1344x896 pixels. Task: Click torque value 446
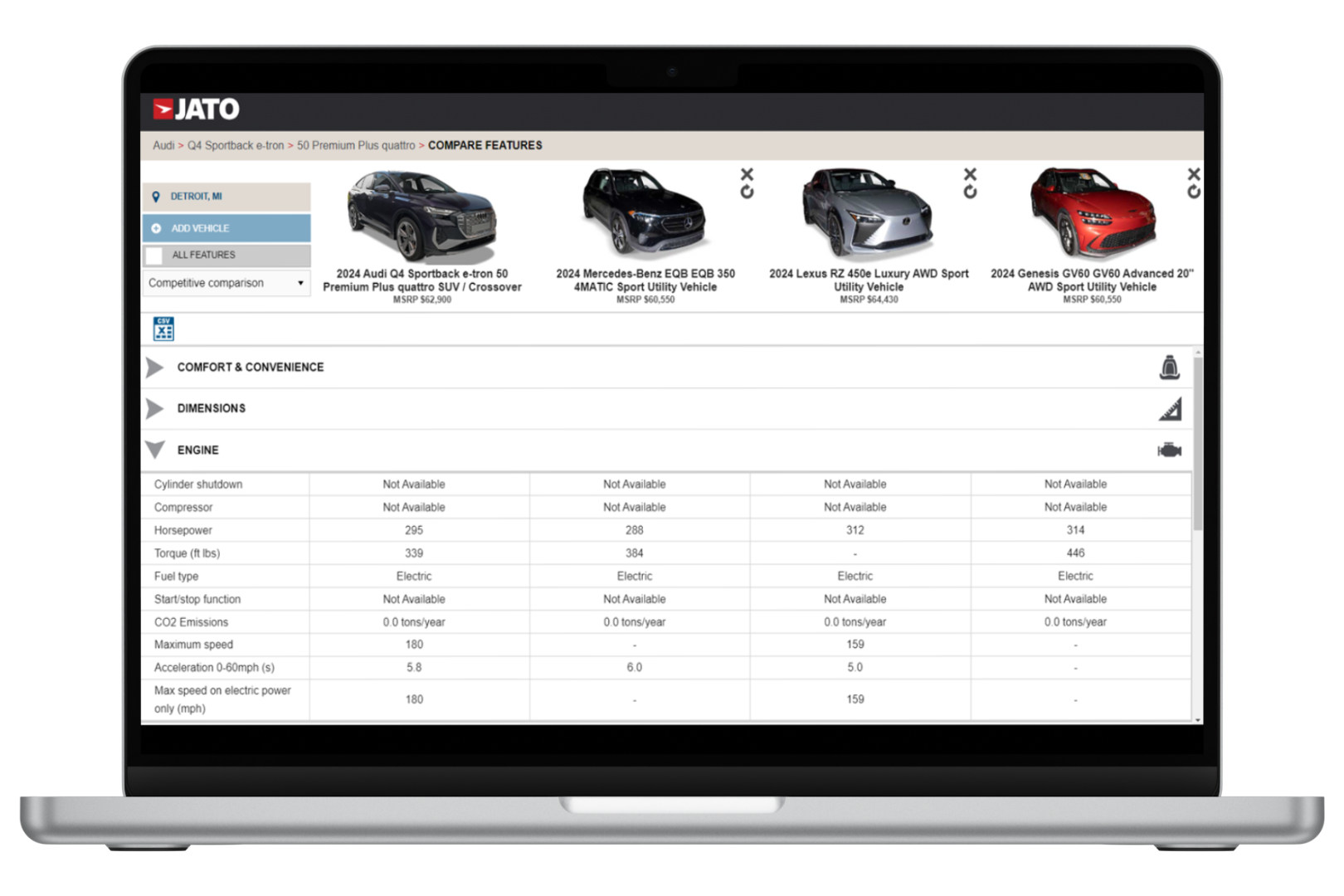1075,553
